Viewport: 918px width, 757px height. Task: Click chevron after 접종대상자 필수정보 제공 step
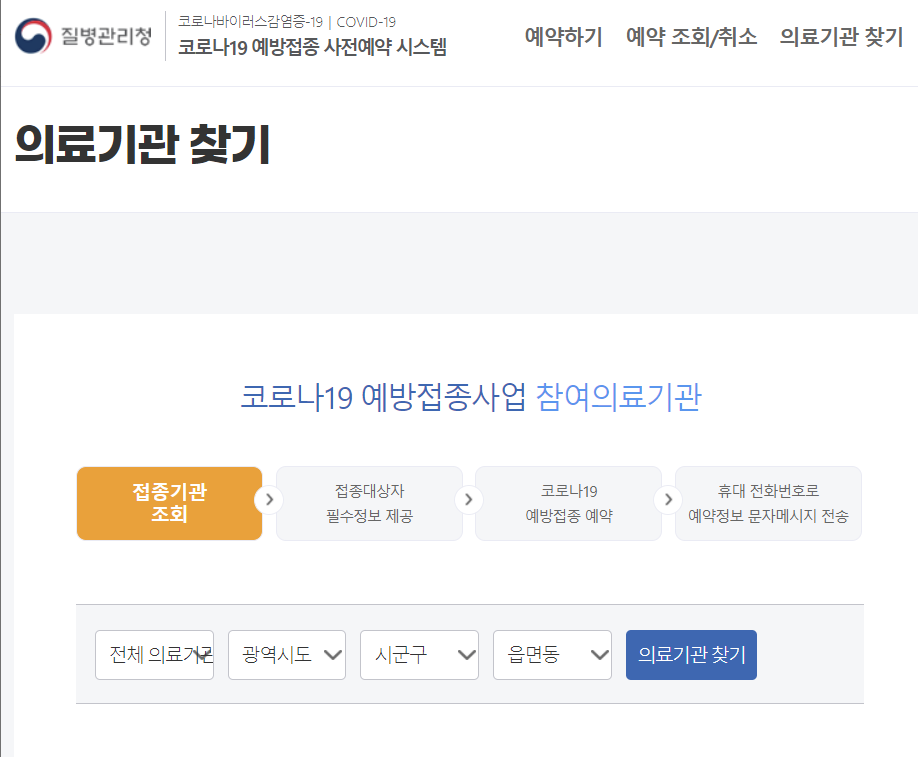coord(468,500)
